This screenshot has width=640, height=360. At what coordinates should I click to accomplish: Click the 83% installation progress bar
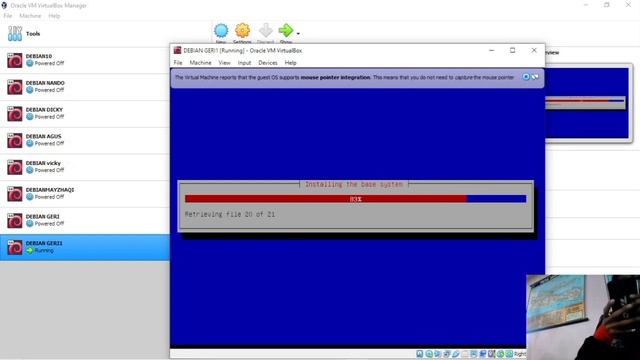click(356, 199)
